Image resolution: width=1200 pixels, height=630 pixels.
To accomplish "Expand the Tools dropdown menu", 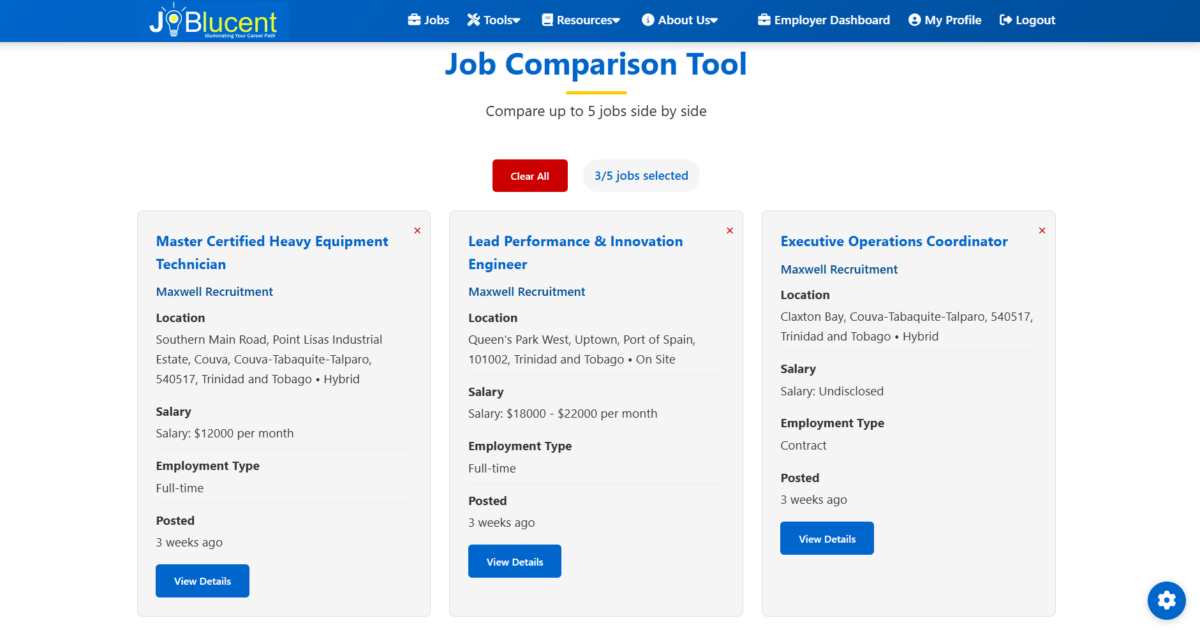I will tap(494, 20).
